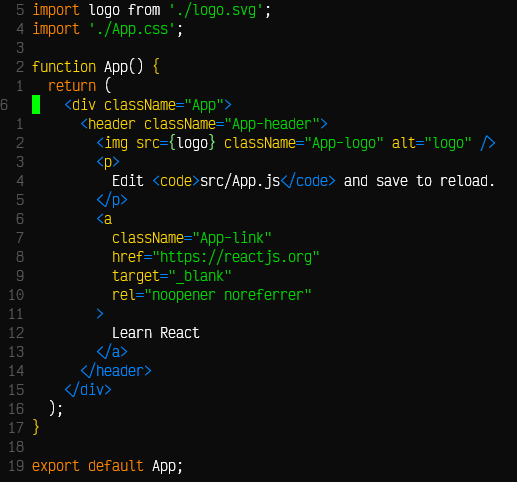Image resolution: width=517 pixels, height=482 pixels.
Task: Click the "noopener noreferrer" rel value
Action: [x=228, y=295]
